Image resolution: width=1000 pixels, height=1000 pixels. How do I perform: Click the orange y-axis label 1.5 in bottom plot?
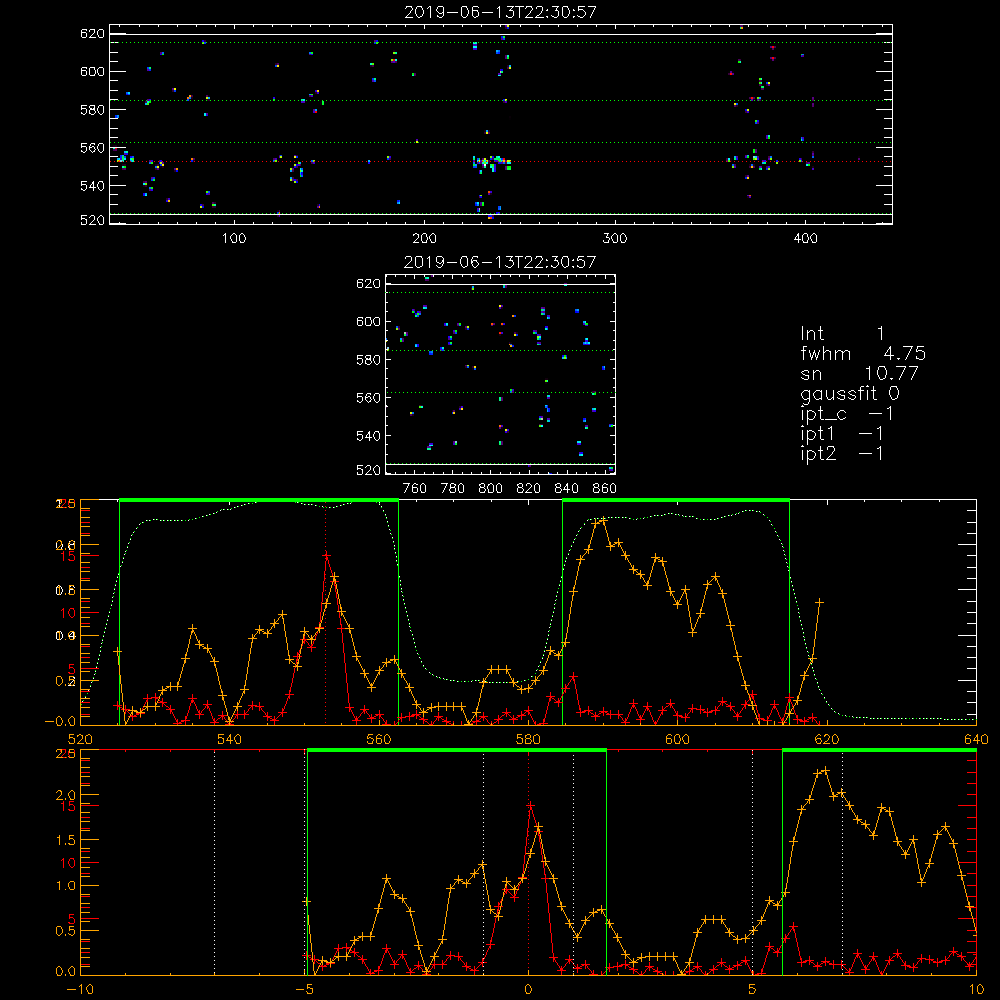click(66, 840)
